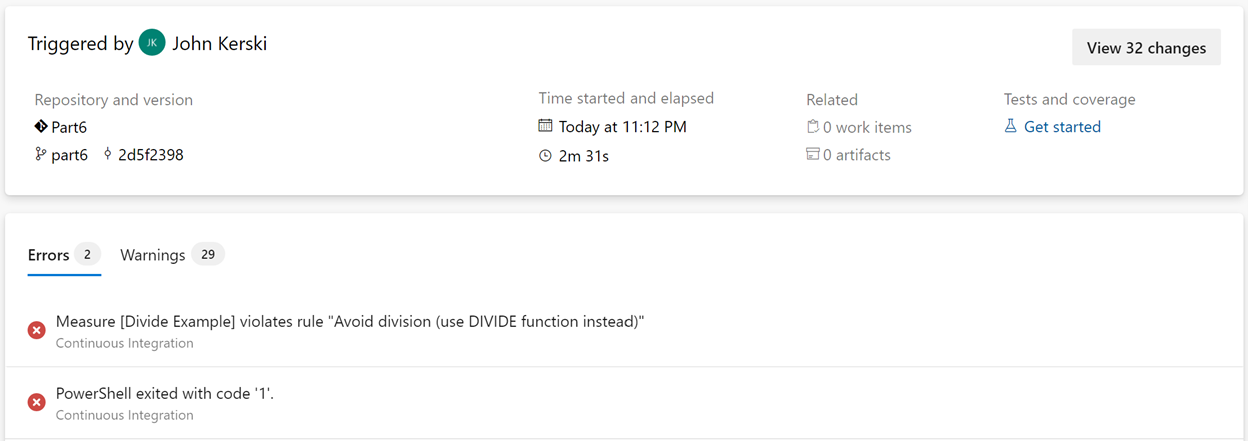Click the Part6 repository diamond icon
Screen dimensions: 1248x441
[x=41, y=127]
